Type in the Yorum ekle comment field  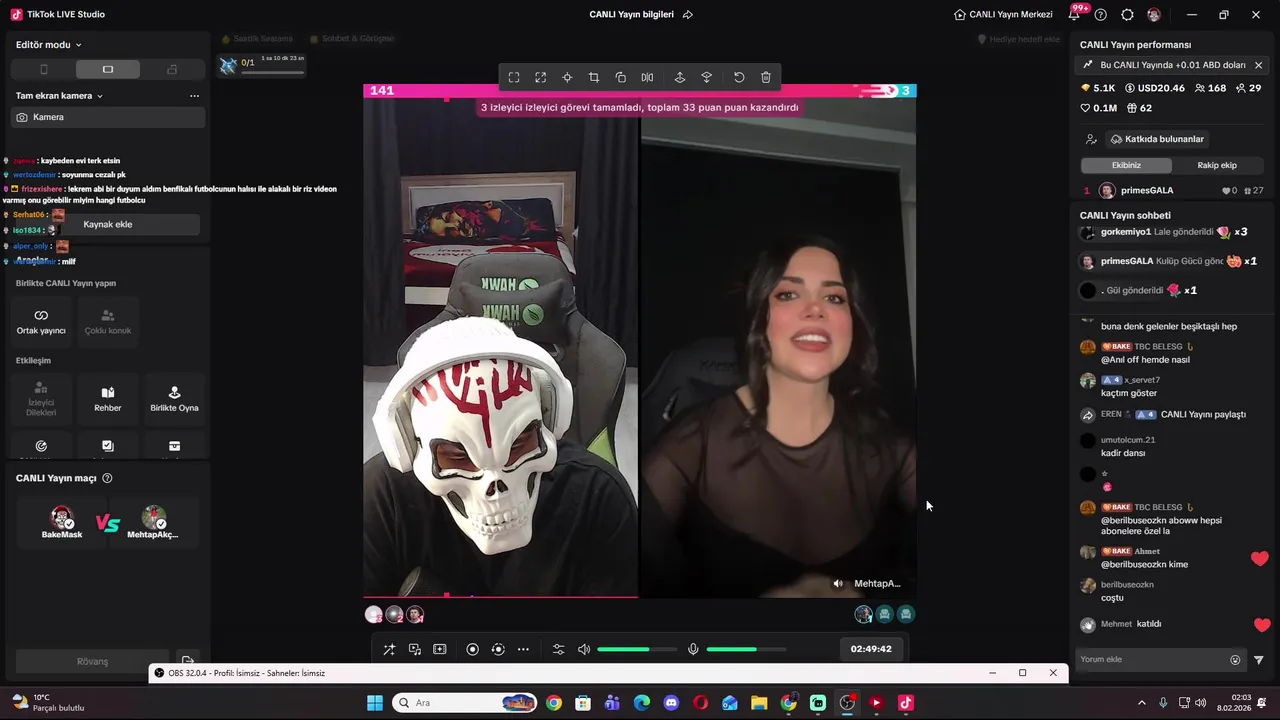pos(1152,660)
